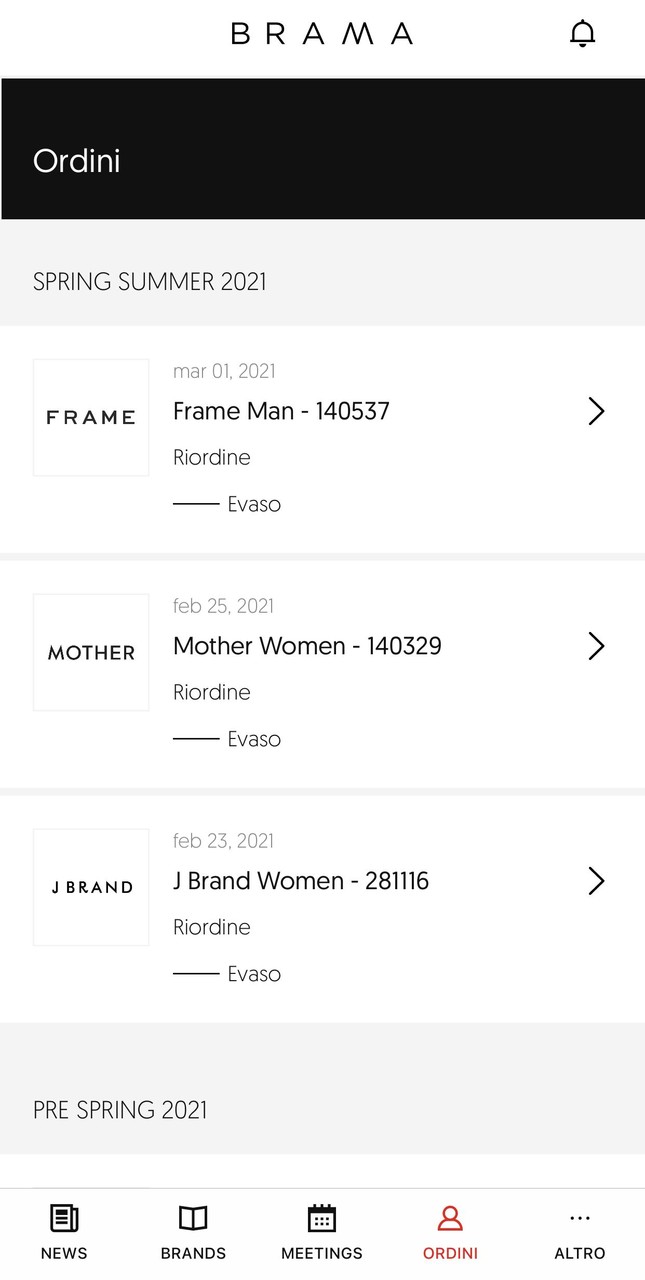The image size is (645, 1280).
Task: Select Riordine for Mother Women order
Action: tap(212, 692)
